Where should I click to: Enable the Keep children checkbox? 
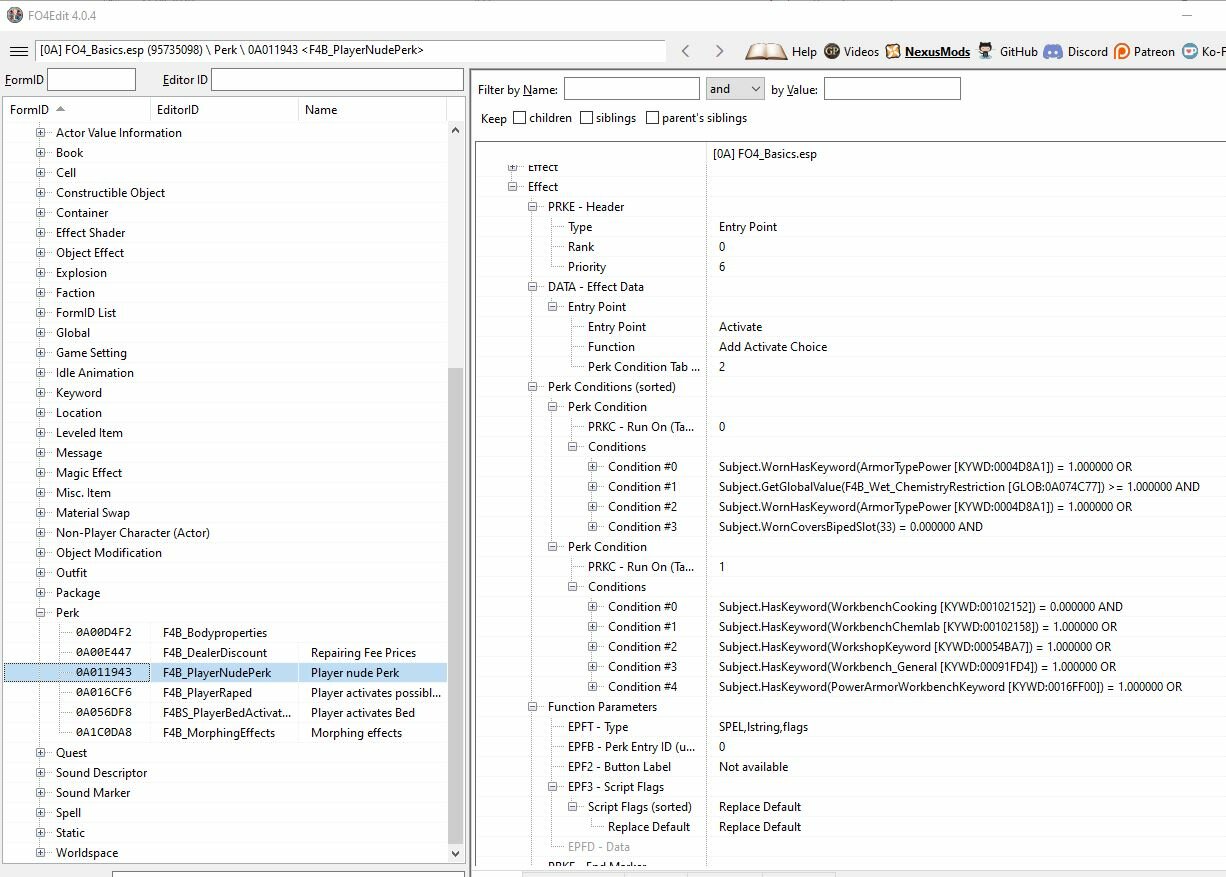coord(519,118)
